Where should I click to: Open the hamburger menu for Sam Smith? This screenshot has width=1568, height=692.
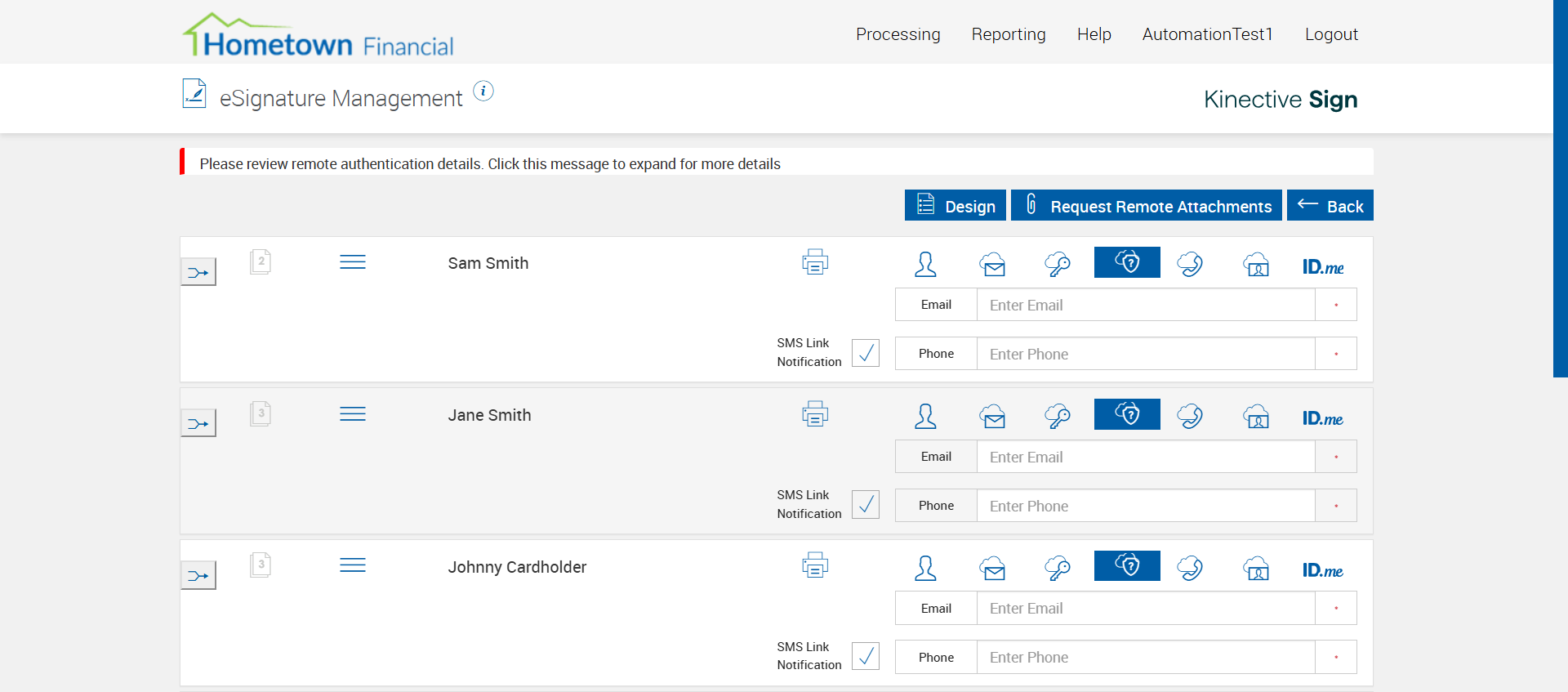(353, 262)
